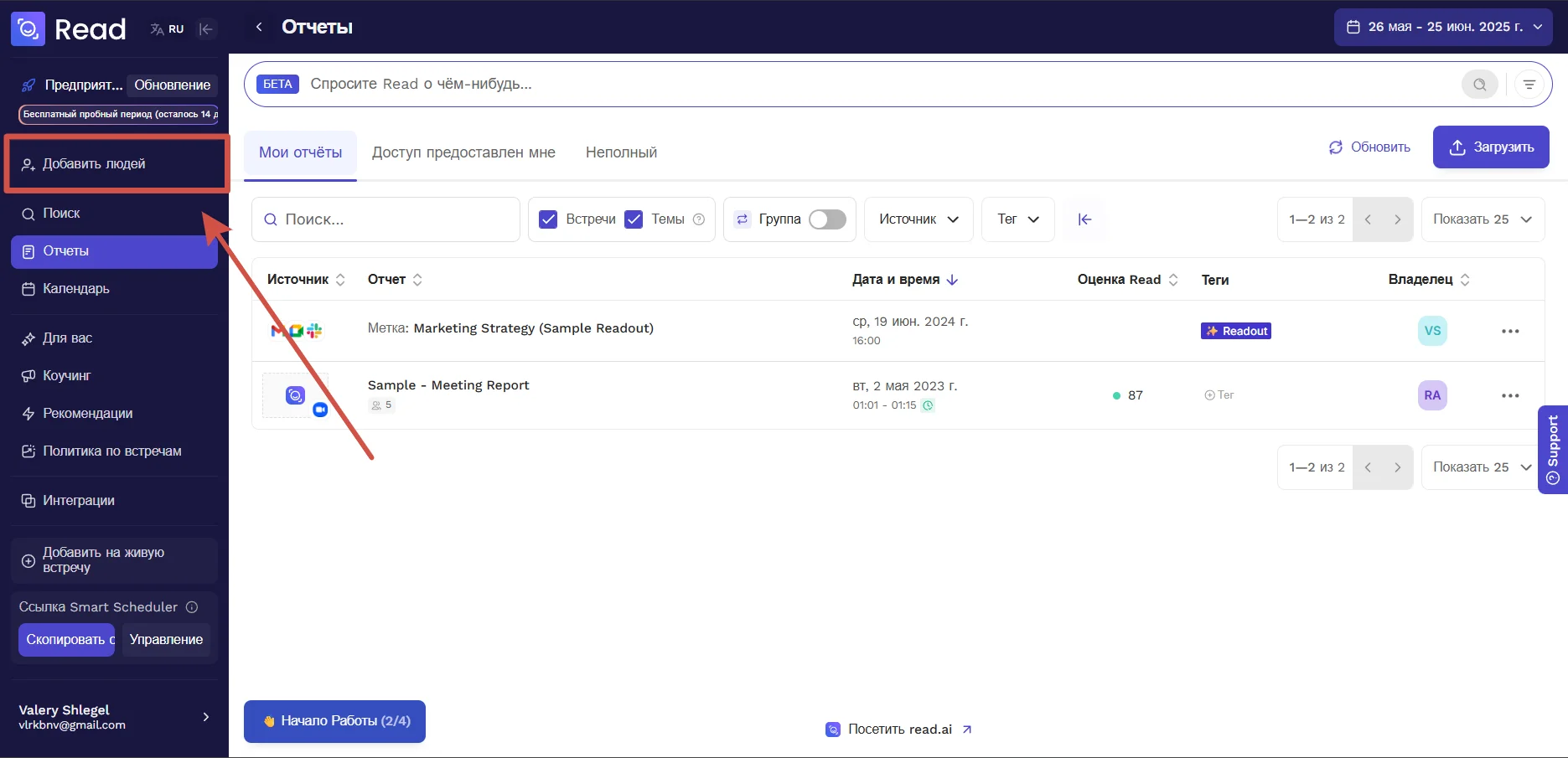Click the collapse filters arrow icon
The height and width of the screenshot is (758, 1568).
click(x=1084, y=219)
